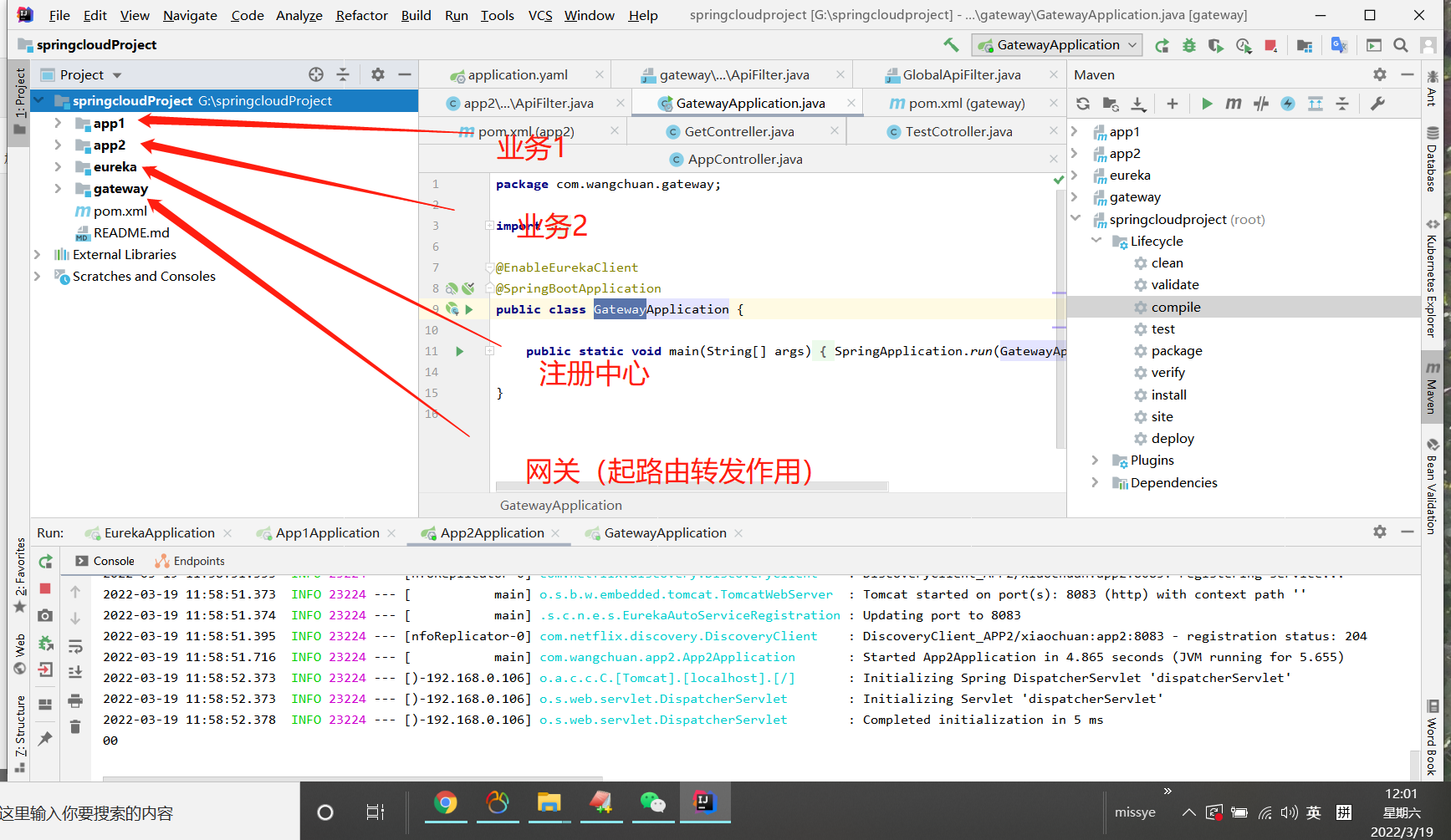Clear console output using the trash icon
The height and width of the screenshot is (840, 1451).
pos(75,725)
